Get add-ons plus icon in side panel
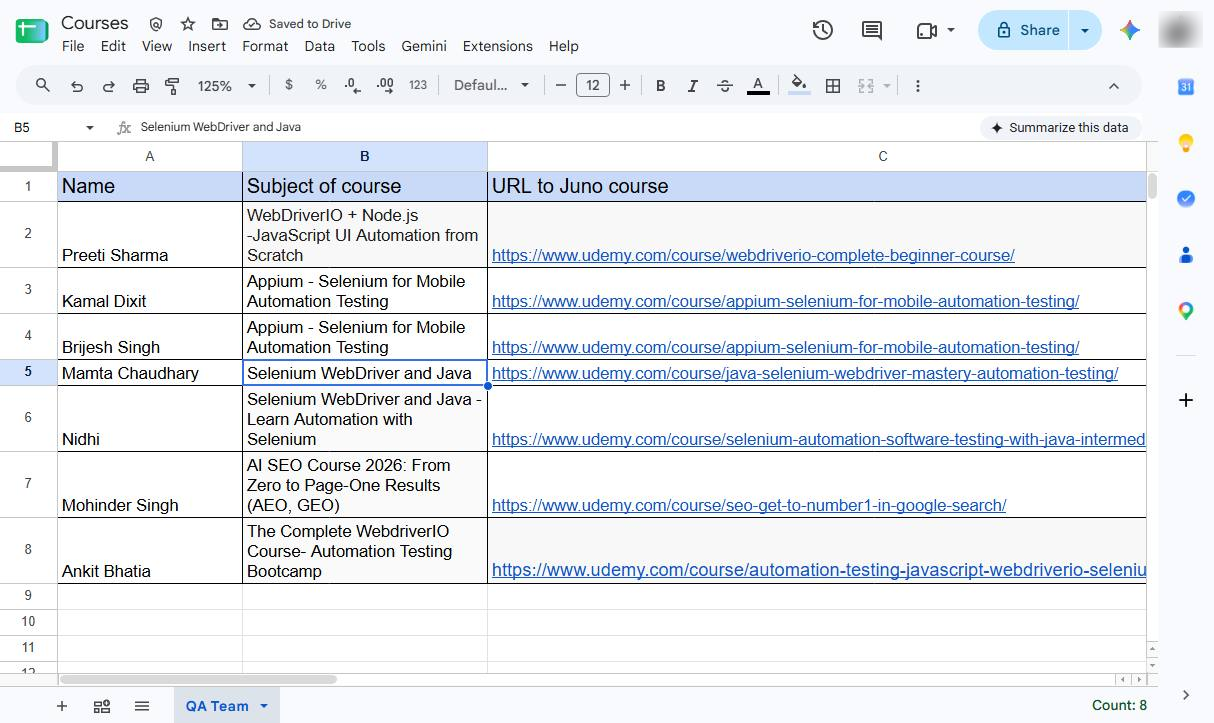The image size is (1214, 723). point(1186,400)
